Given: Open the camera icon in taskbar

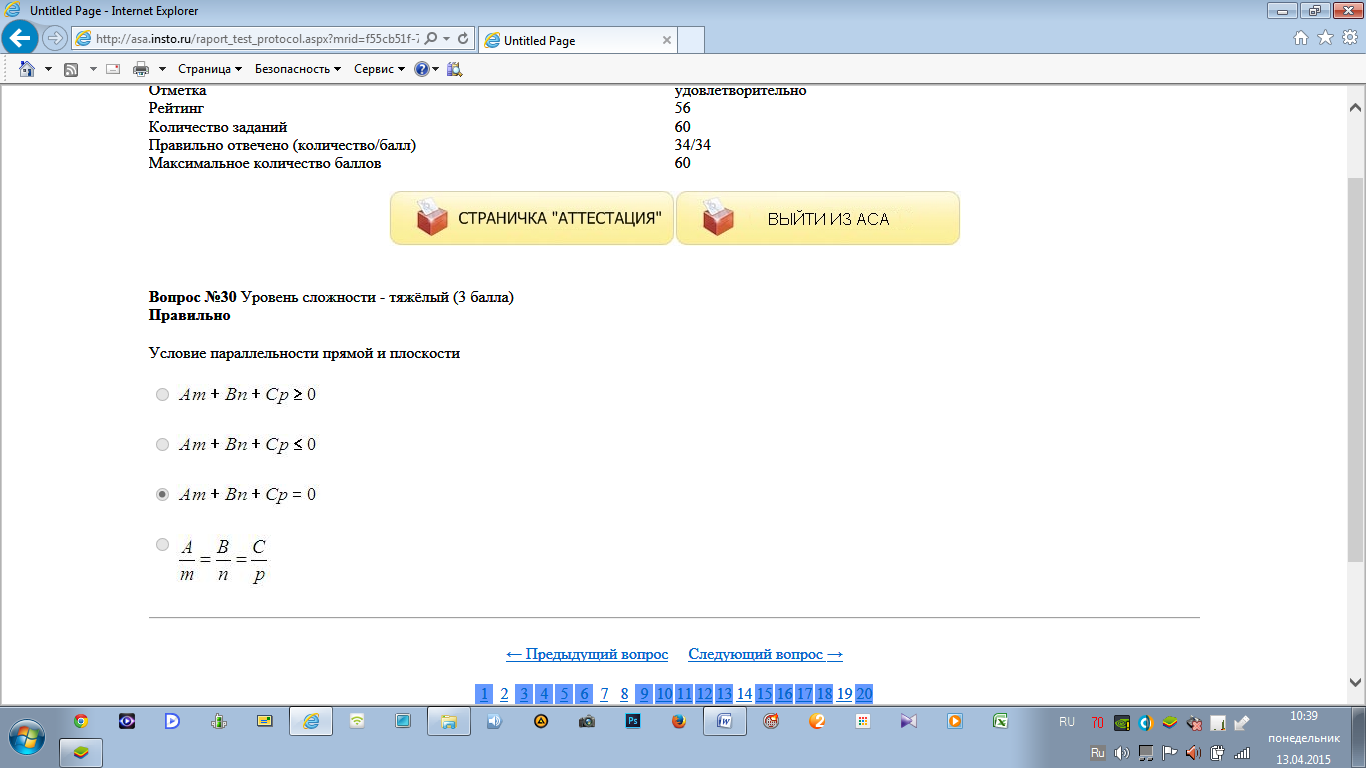Looking at the screenshot, I should coord(587,721).
